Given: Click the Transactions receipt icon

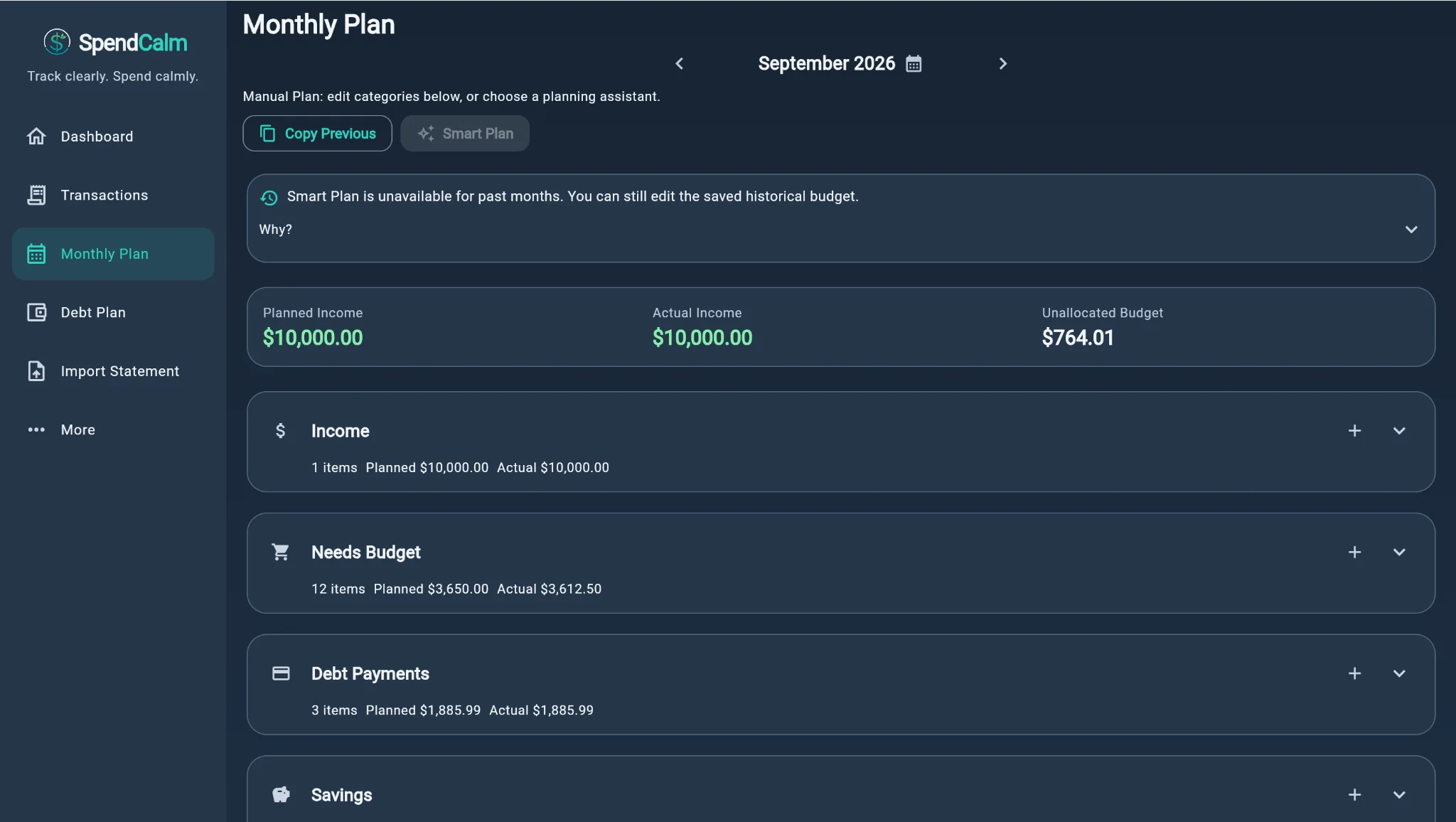Looking at the screenshot, I should (36, 195).
